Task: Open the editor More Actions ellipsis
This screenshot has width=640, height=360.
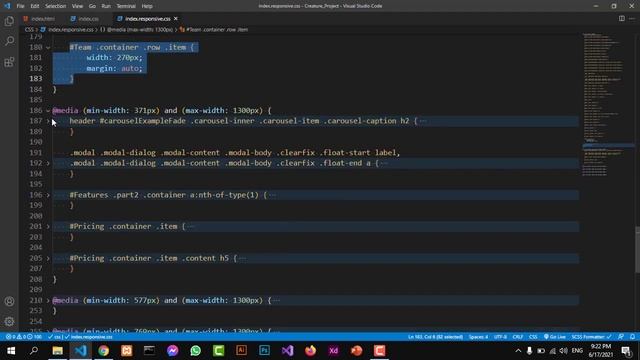Action: tap(632, 18)
